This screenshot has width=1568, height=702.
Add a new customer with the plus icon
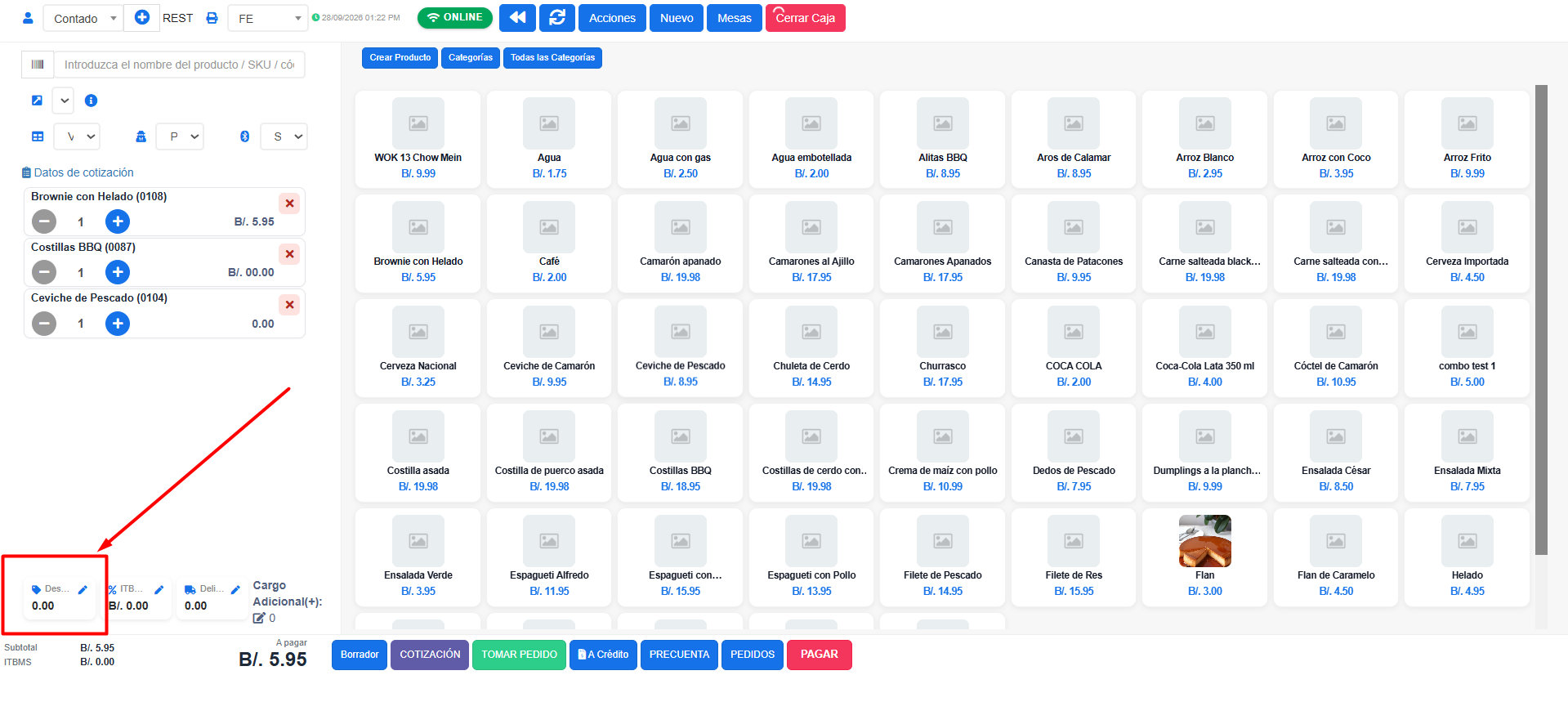[x=141, y=17]
